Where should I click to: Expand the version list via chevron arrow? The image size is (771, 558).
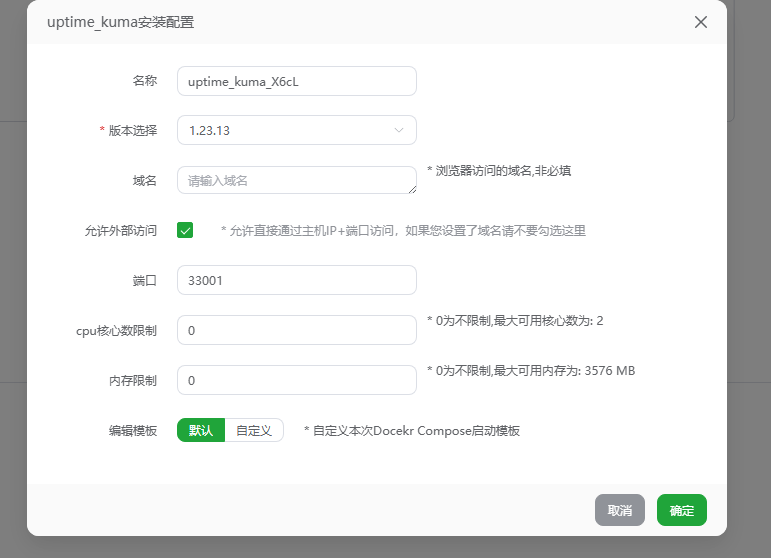point(399,130)
